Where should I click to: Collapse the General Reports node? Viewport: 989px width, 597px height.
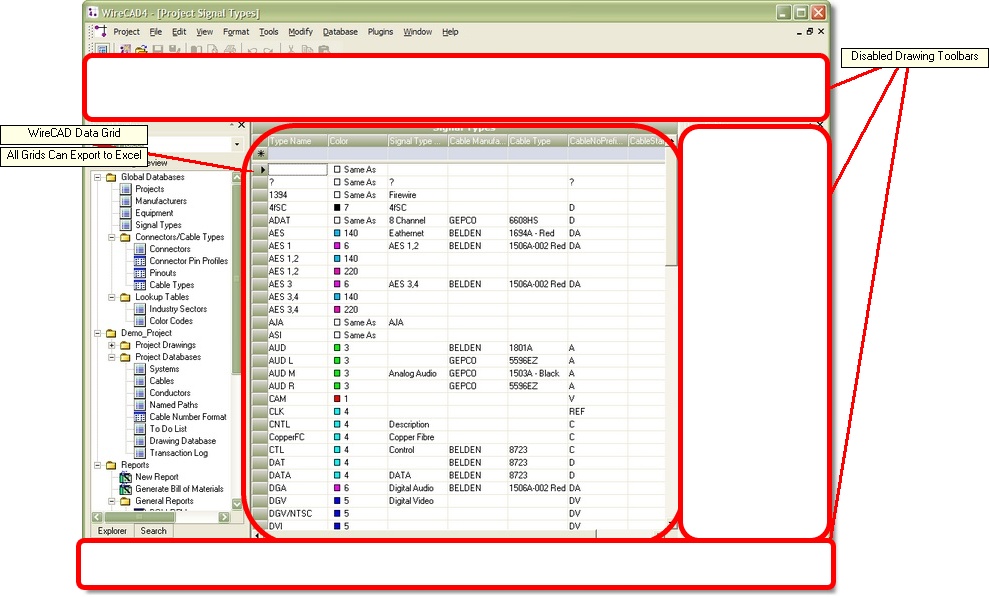coord(112,501)
